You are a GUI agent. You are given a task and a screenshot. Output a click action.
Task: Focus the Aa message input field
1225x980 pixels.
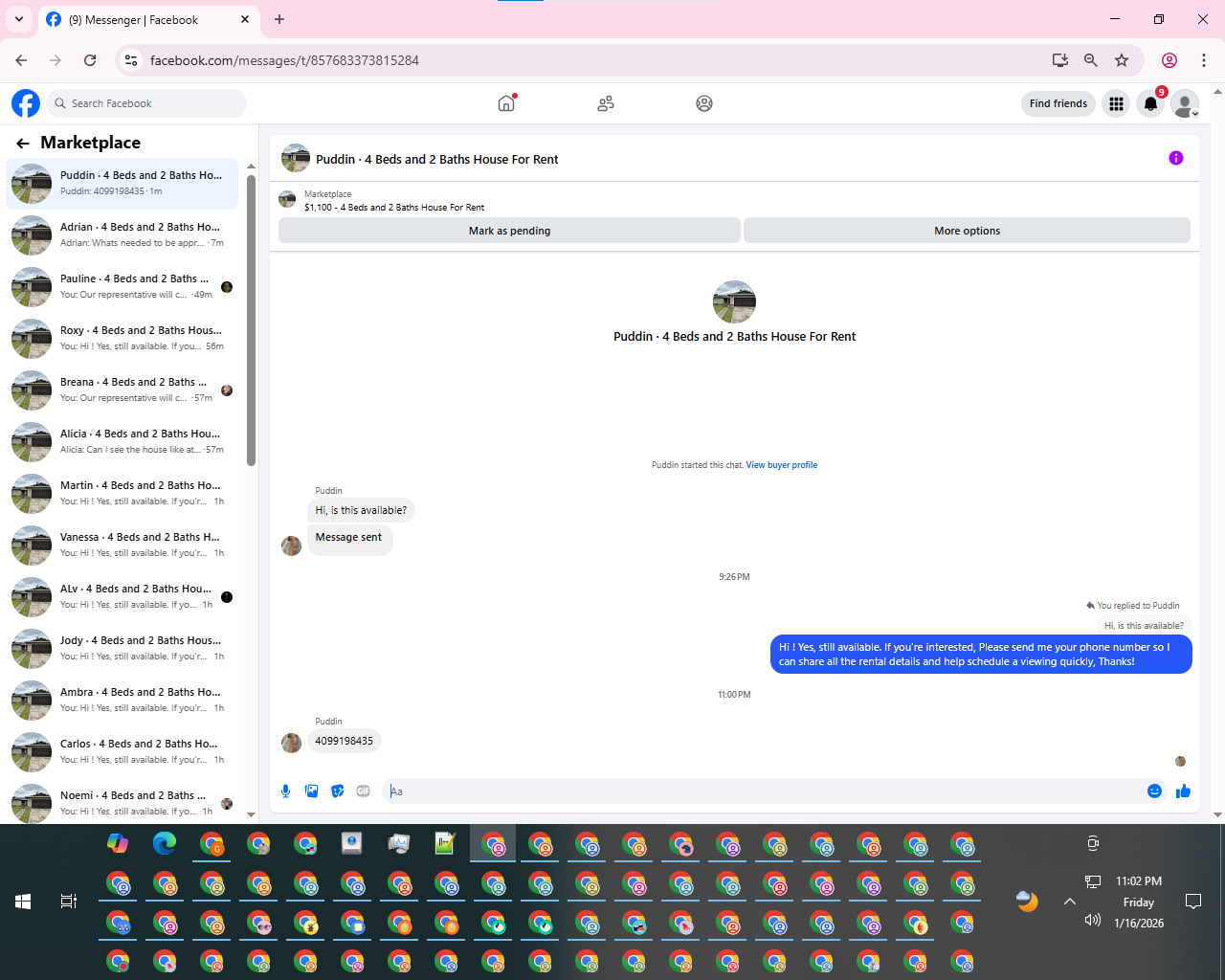point(762,791)
